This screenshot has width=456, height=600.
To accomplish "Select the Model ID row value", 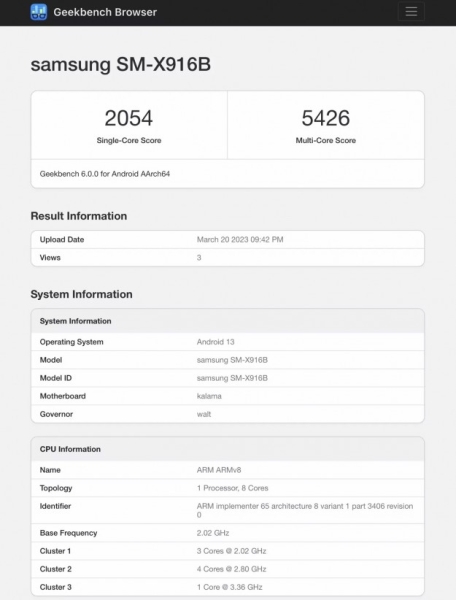I will pyautogui.click(x=232, y=378).
